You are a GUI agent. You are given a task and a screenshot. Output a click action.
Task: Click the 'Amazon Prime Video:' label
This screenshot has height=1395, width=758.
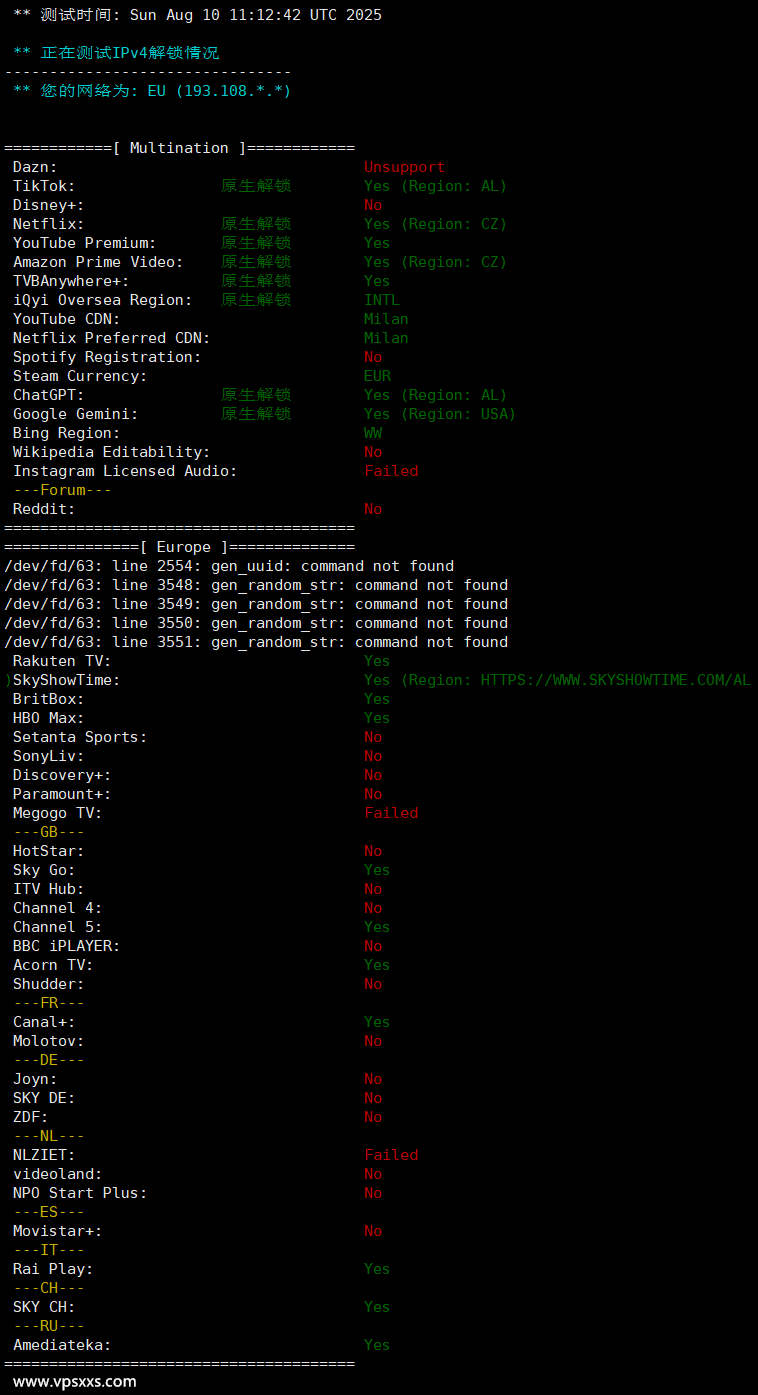tap(98, 262)
